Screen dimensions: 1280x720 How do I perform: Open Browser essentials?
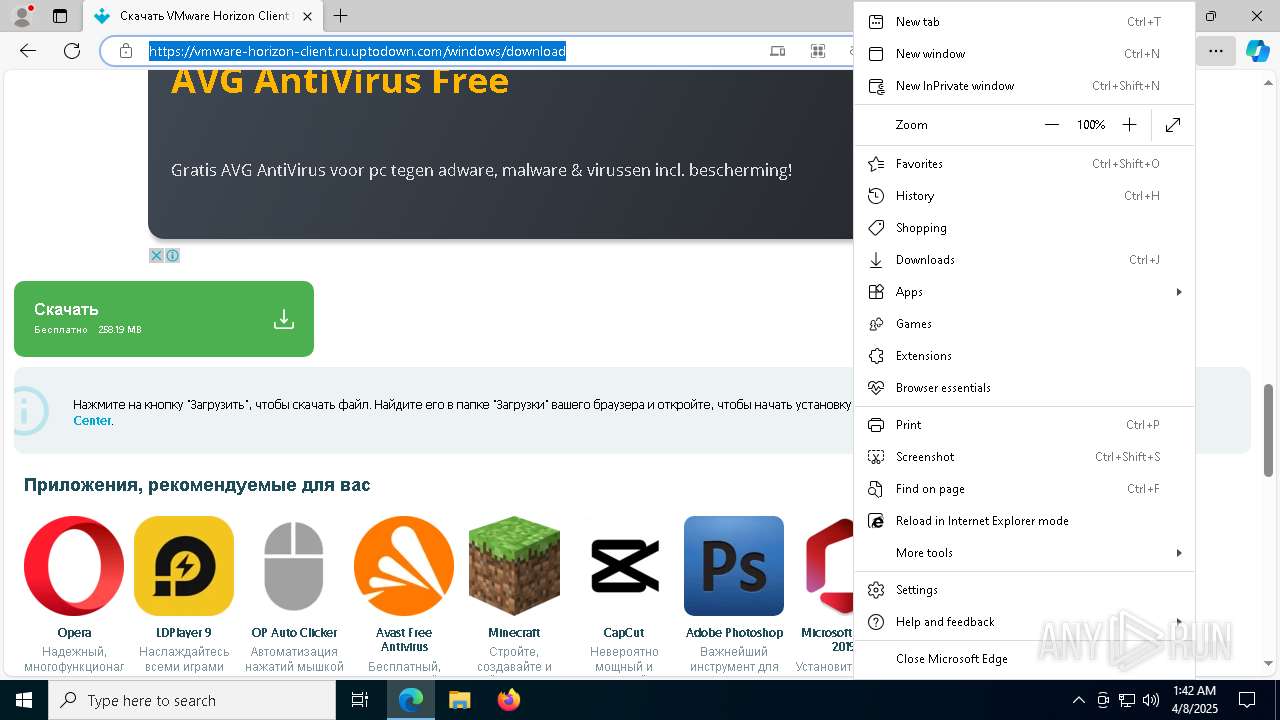point(1024,388)
